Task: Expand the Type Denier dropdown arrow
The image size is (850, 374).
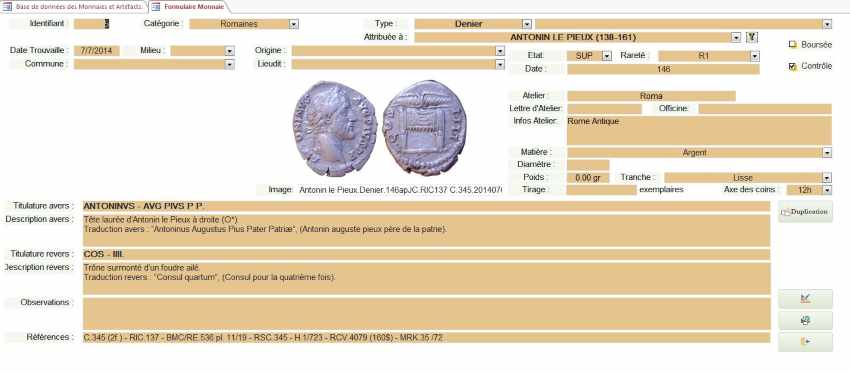Action: [526, 24]
